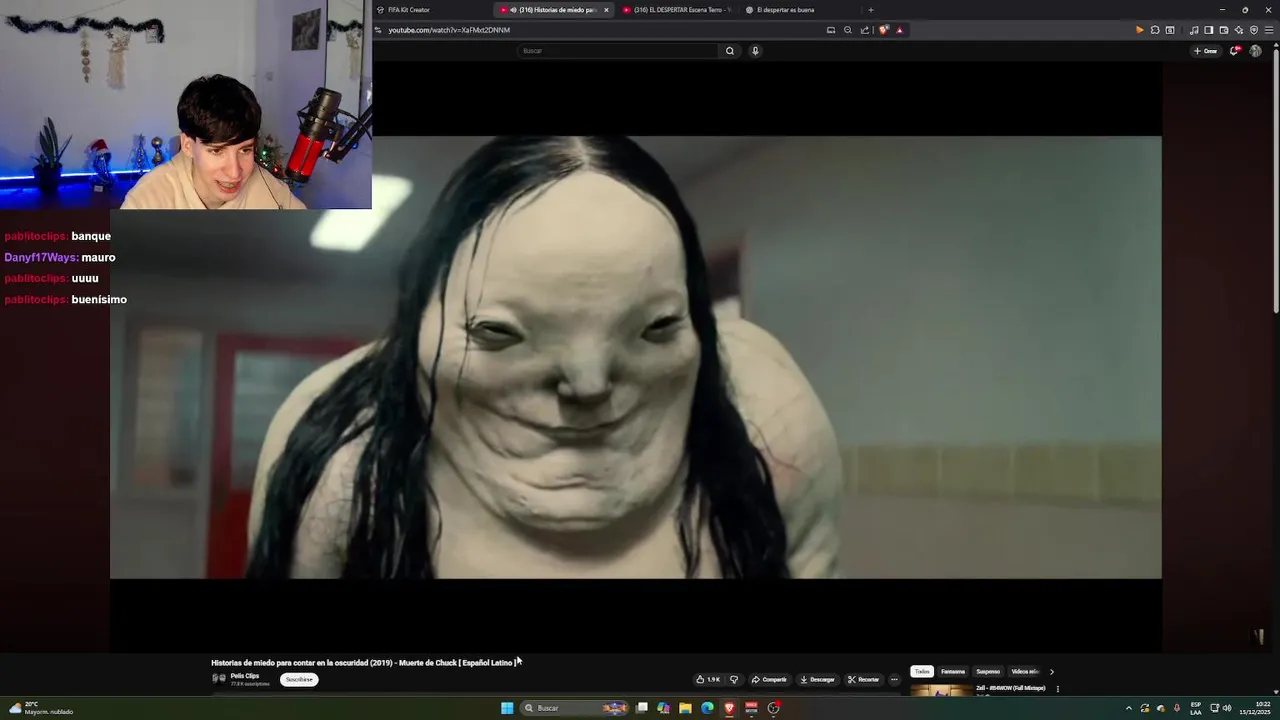Open a new browser tab
1280x720 pixels.
(870, 10)
